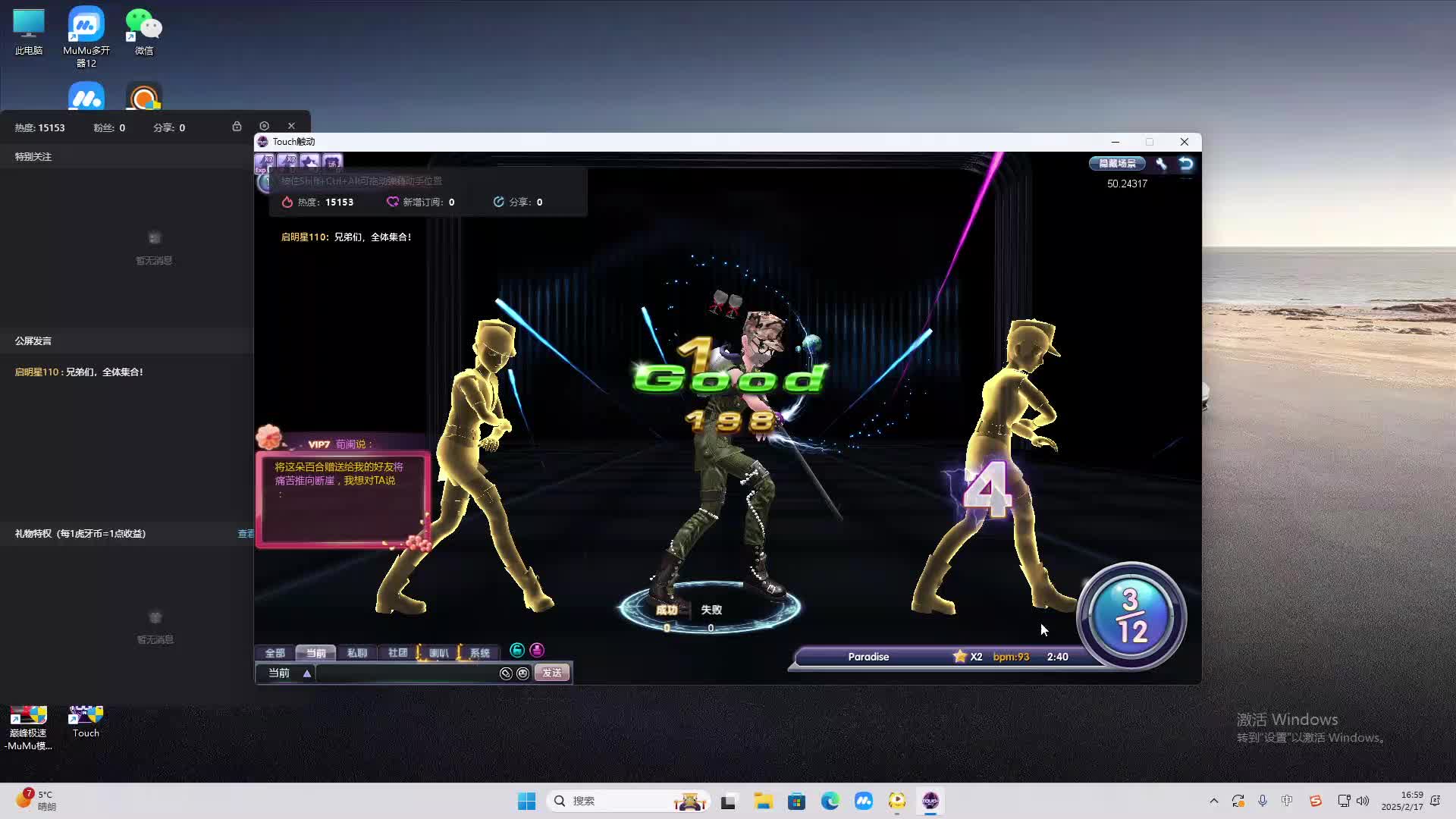The width and height of the screenshot is (1456, 819).
Task: Click the blue return arrow icon
Action: tap(1186, 163)
